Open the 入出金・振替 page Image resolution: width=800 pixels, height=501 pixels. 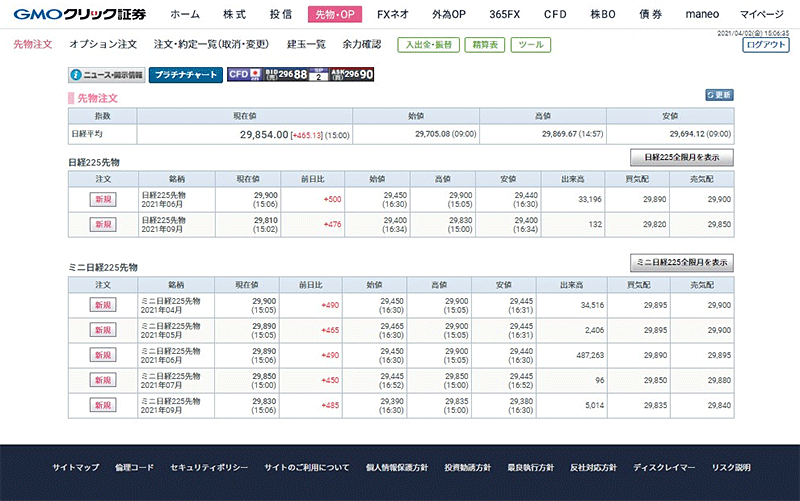pos(430,45)
